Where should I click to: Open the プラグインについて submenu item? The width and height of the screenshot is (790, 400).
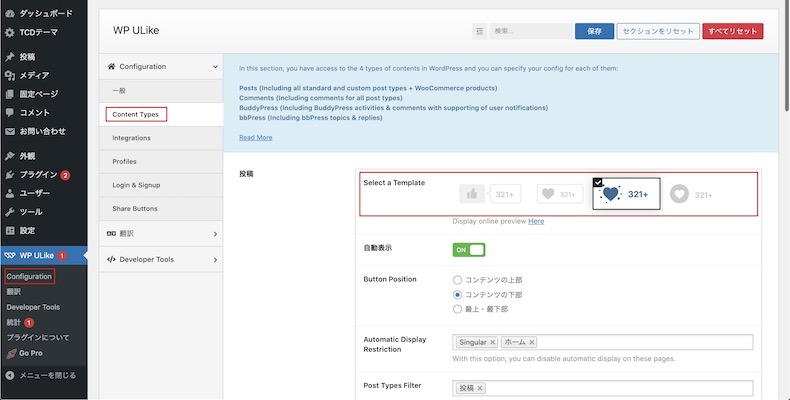click(x=38, y=338)
